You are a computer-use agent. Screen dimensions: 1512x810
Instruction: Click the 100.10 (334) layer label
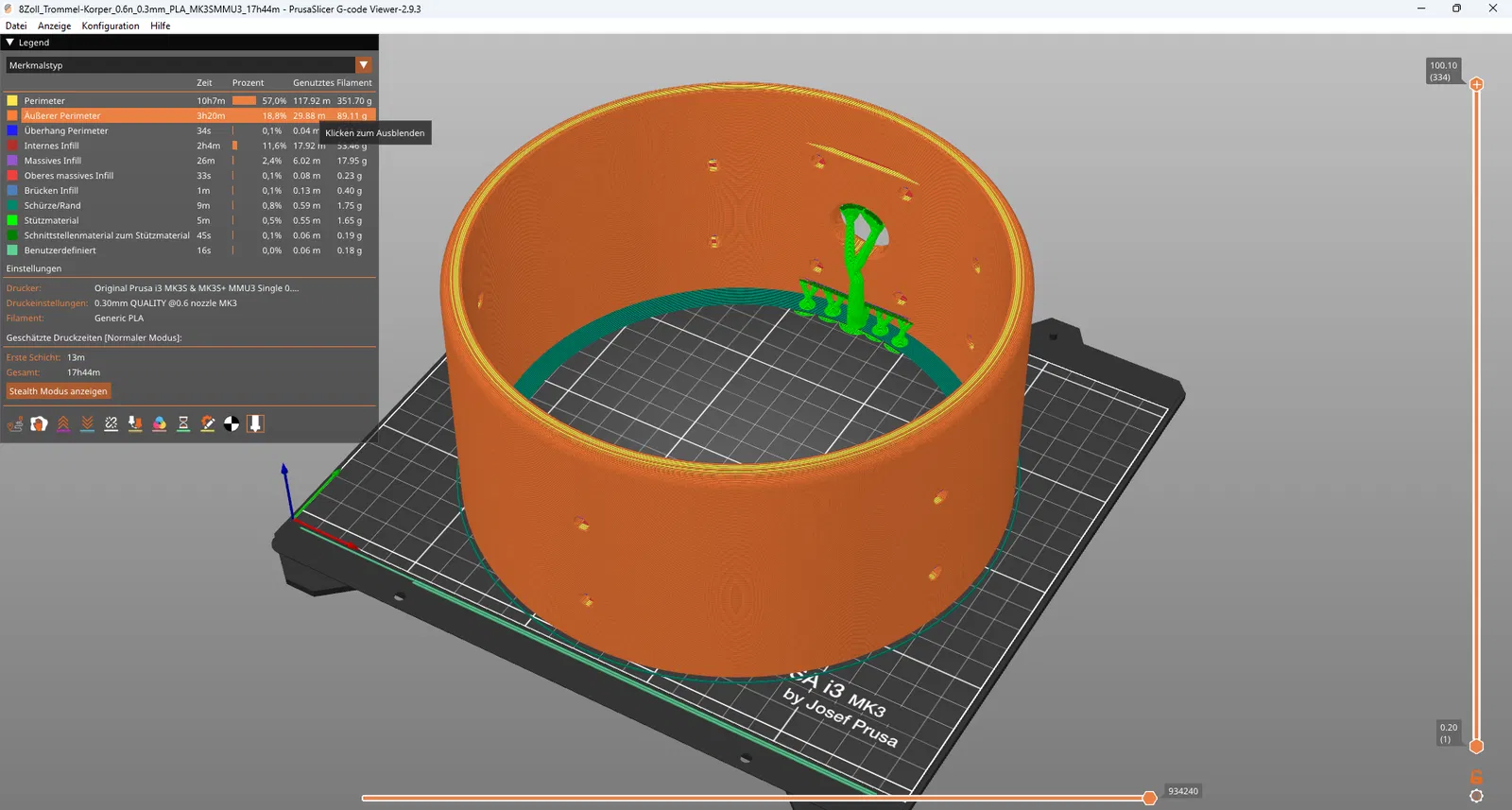pyautogui.click(x=1443, y=72)
